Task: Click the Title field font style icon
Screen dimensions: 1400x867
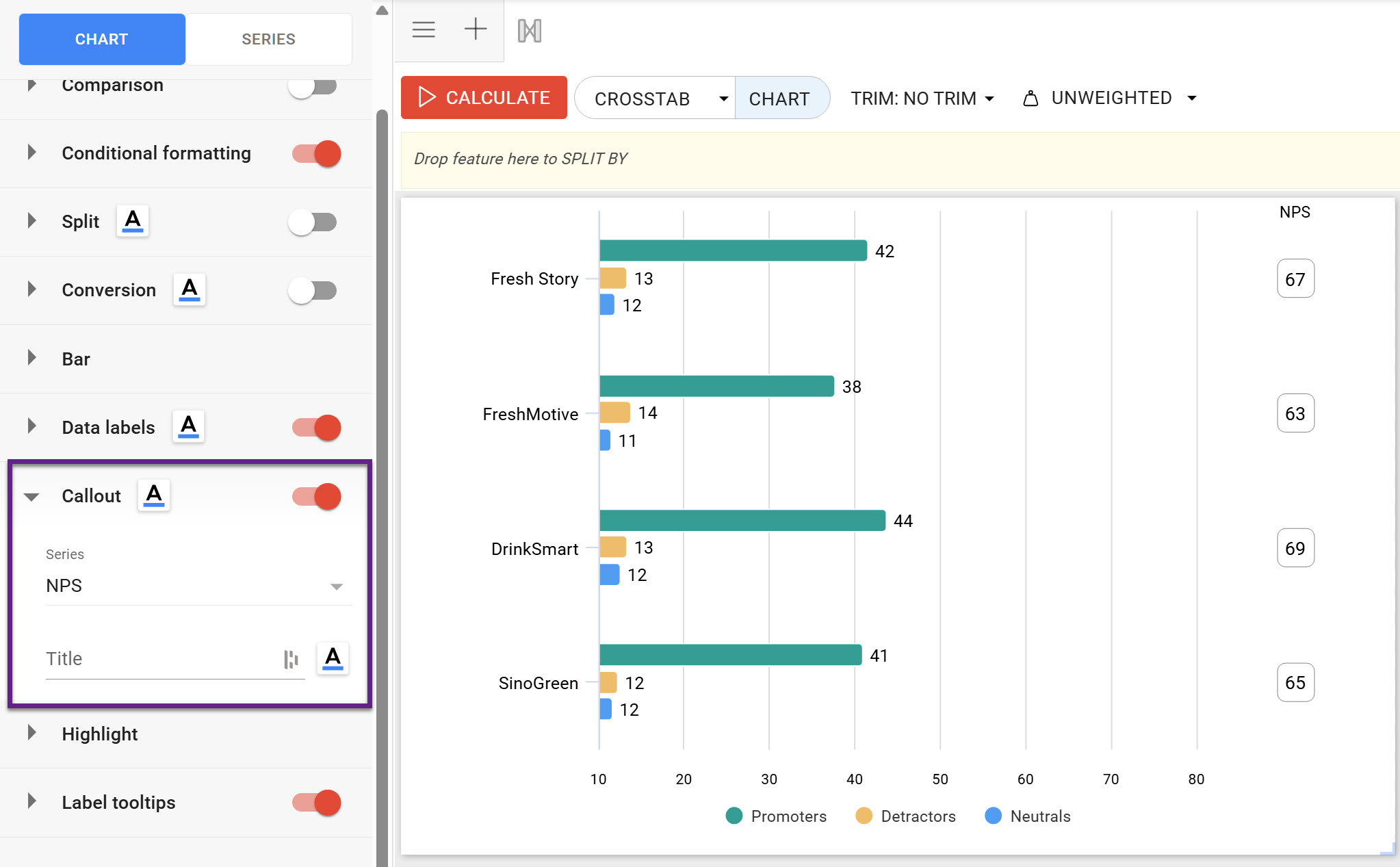Action: pos(333,658)
